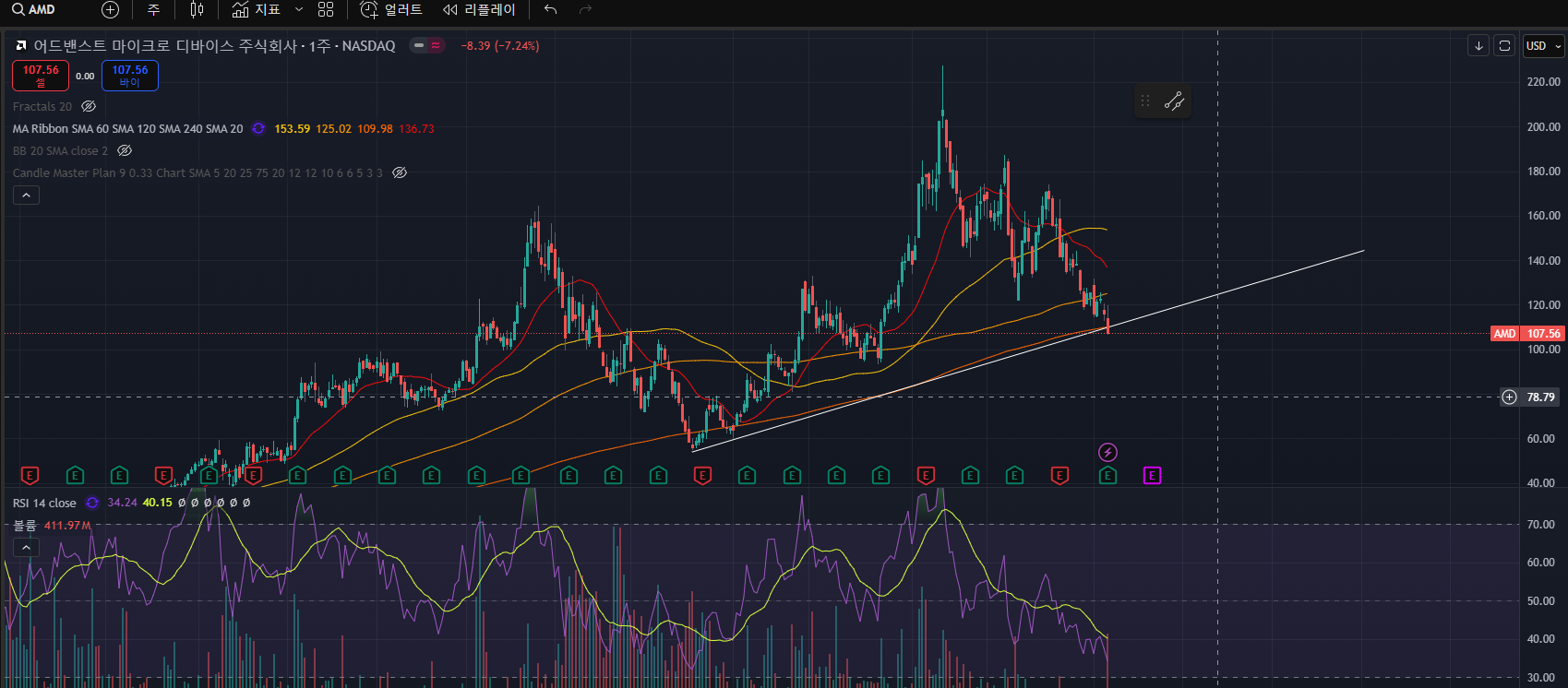The width and height of the screenshot is (1568, 688).
Task: Click the red 107.56 sell button
Action: (x=41, y=76)
